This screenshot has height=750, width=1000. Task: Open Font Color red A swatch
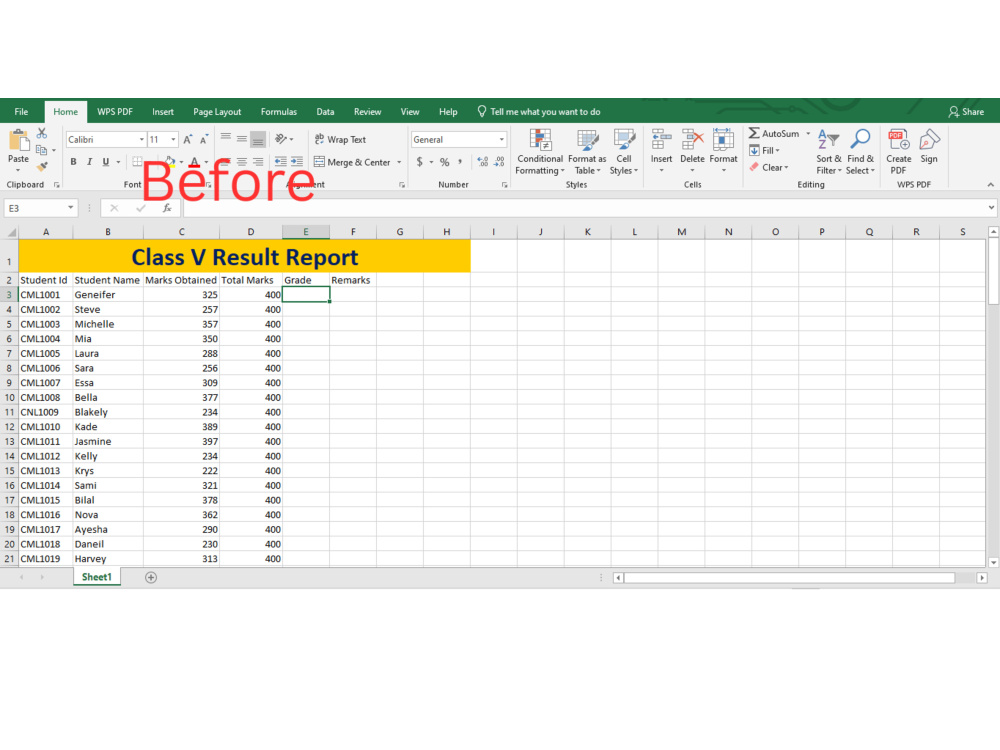195,162
